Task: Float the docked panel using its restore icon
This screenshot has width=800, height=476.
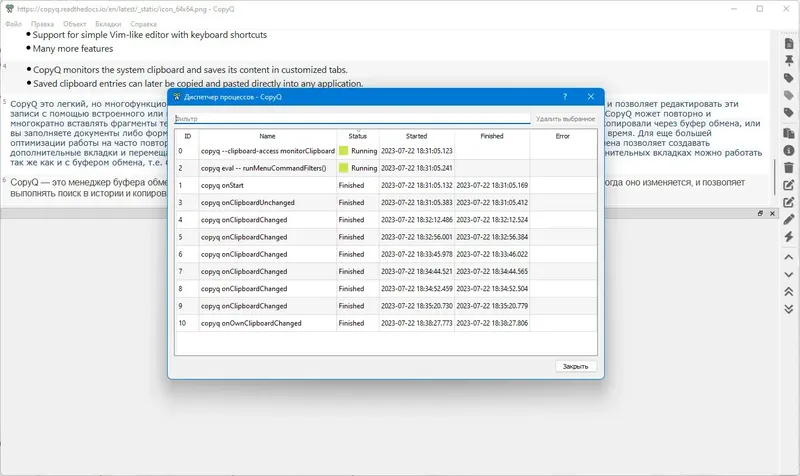Action: click(x=760, y=213)
